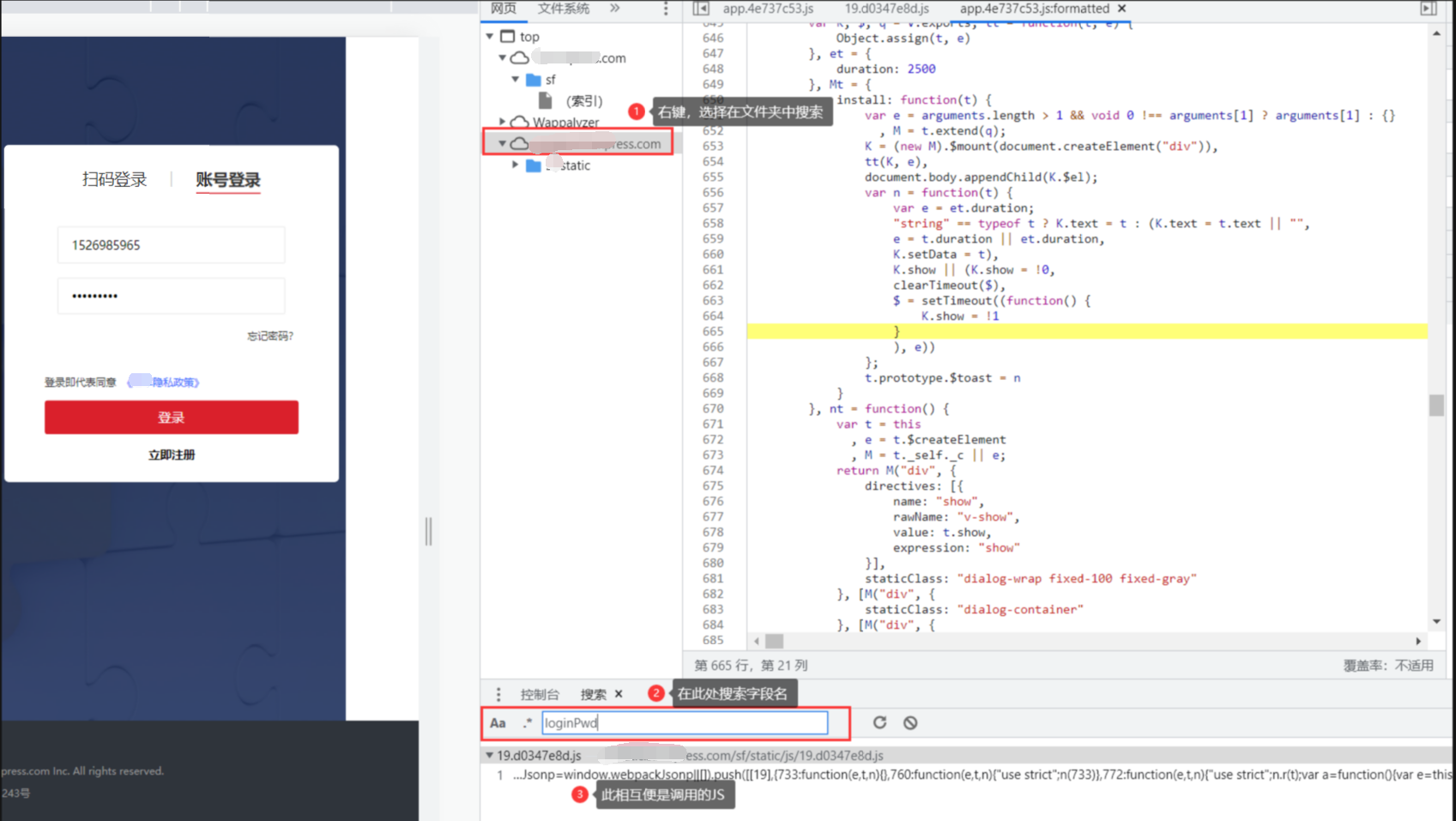Click the refresh search results icon
Screen dimensions: 1456x821
pos(879,722)
